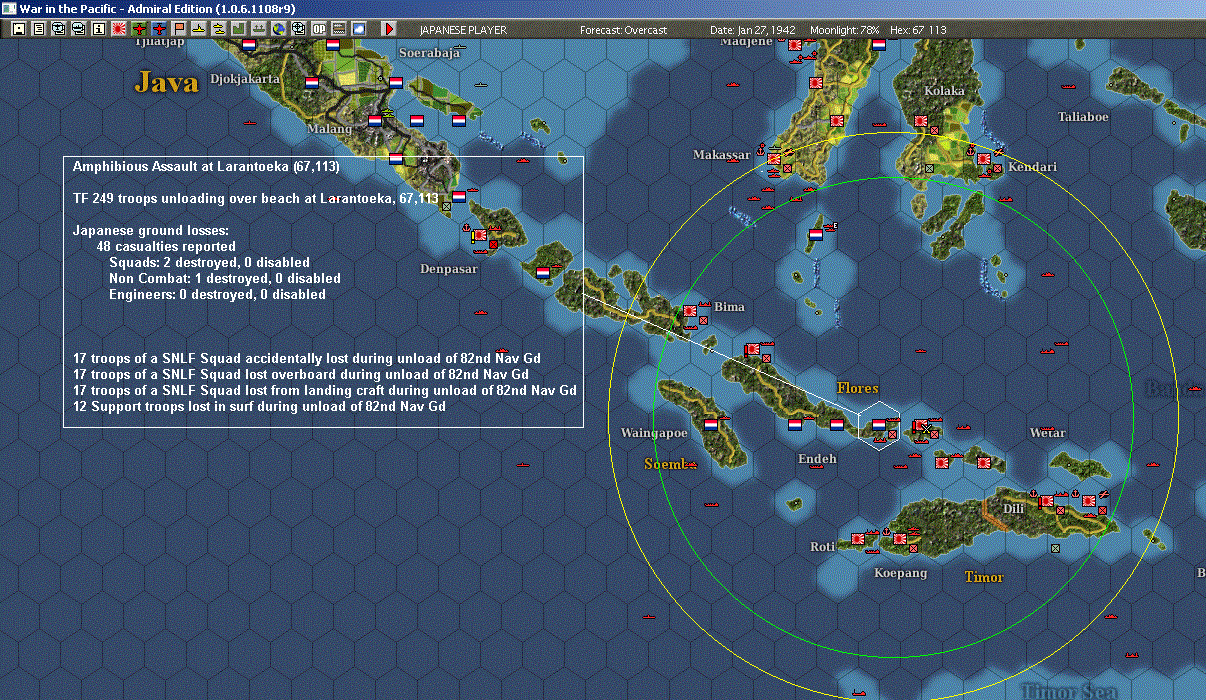Click the Taliaboe map label
This screenshot has width=1206, height=700.
[x=1083, y=117]
